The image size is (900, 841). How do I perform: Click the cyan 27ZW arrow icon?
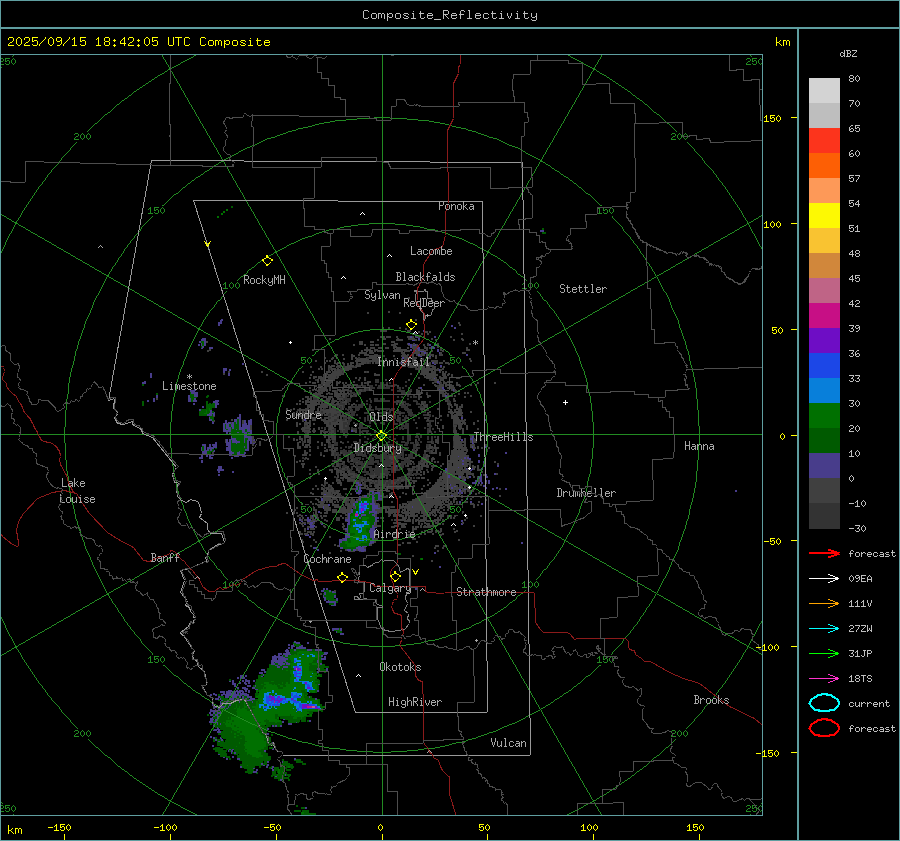point(824,629)
